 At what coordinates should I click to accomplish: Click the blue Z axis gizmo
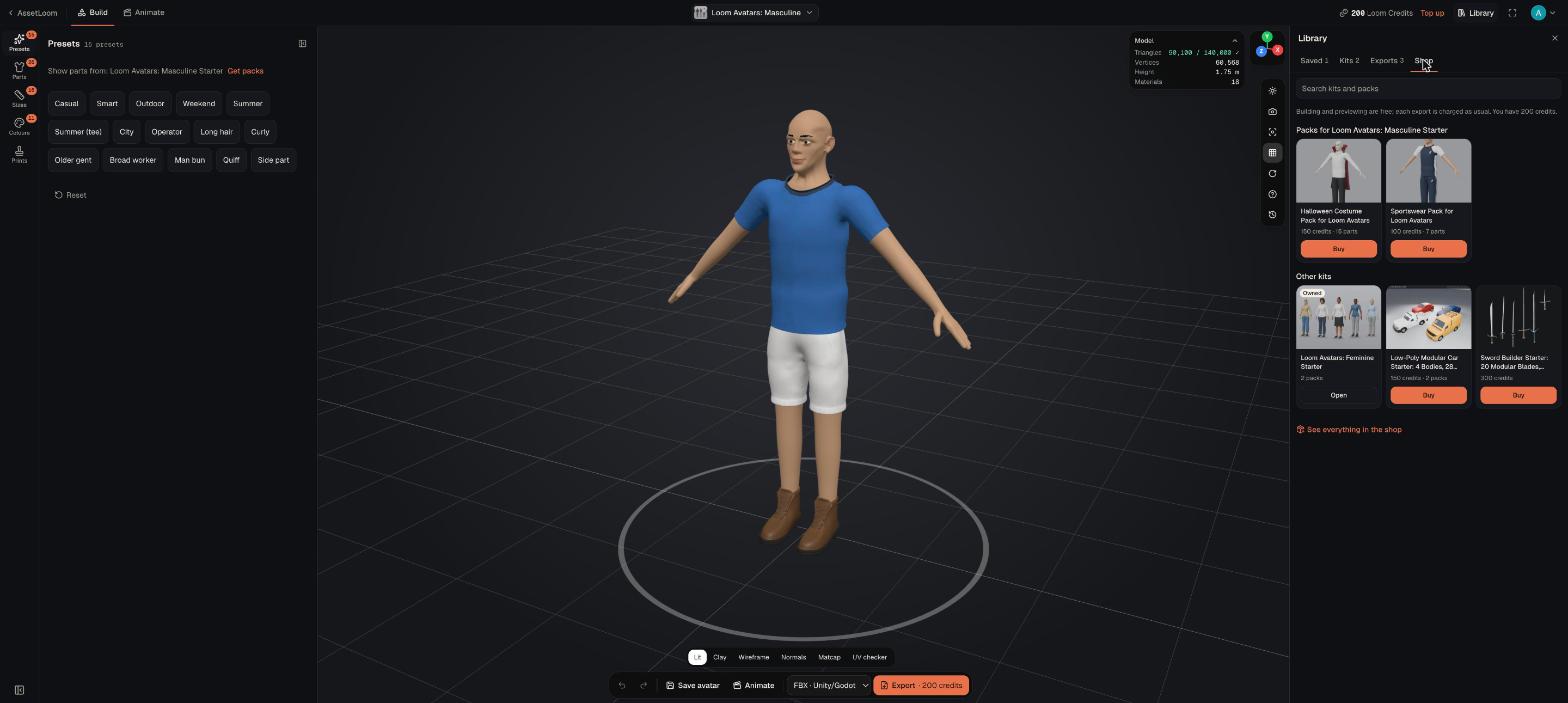click(x=1261, y=51)
